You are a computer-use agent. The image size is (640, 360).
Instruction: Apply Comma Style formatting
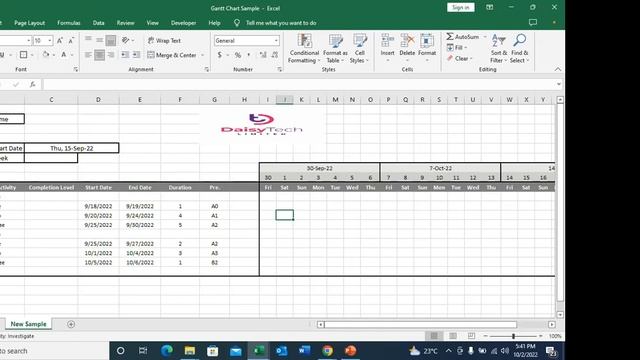point(249,55)
